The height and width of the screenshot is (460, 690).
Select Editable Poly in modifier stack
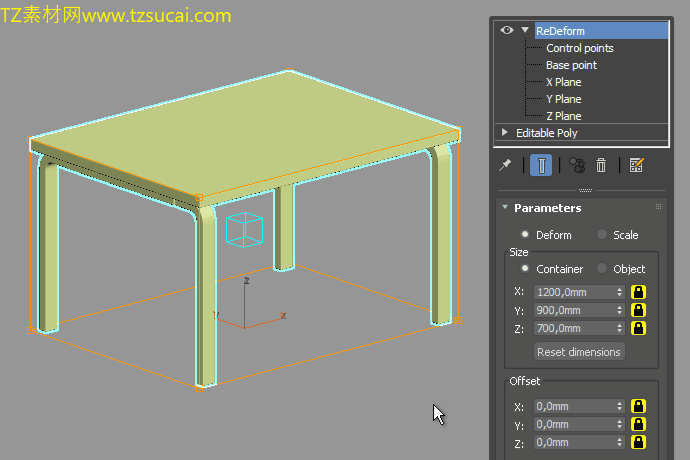pos(547,133)
